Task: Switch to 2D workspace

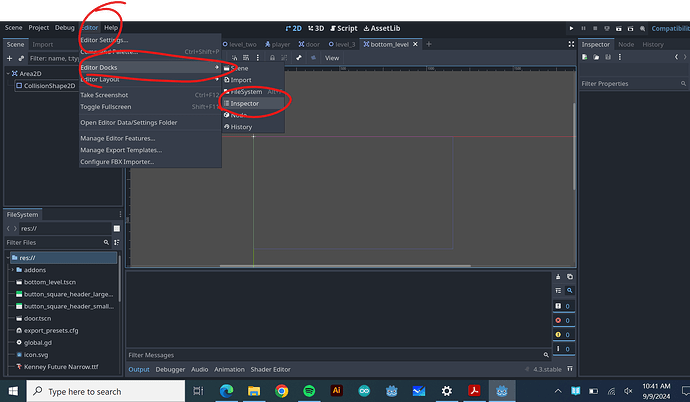Action: click(294, 28)
